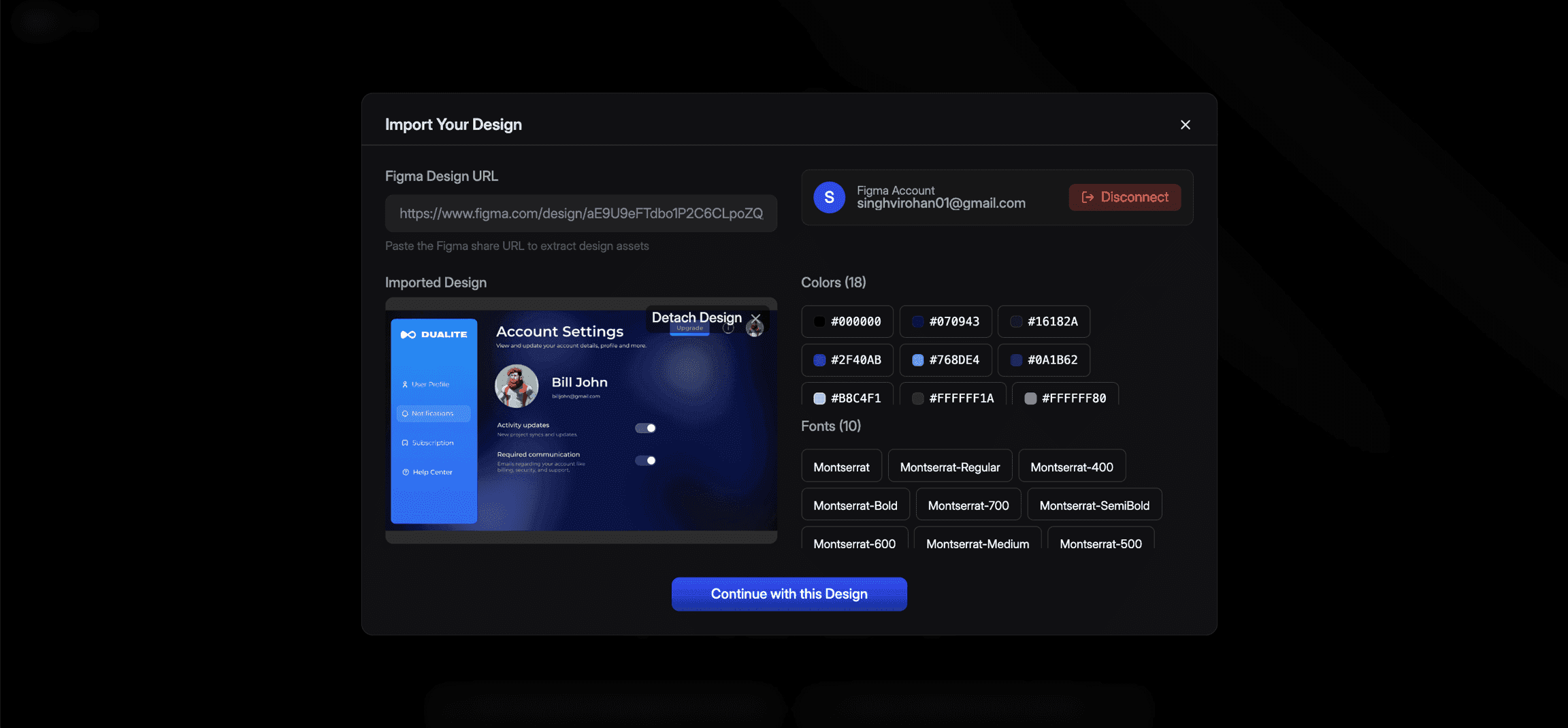Screen dimensions: 1568x728
Task: Toggle Activity updates switch in preview
Action: coord(644,428)
